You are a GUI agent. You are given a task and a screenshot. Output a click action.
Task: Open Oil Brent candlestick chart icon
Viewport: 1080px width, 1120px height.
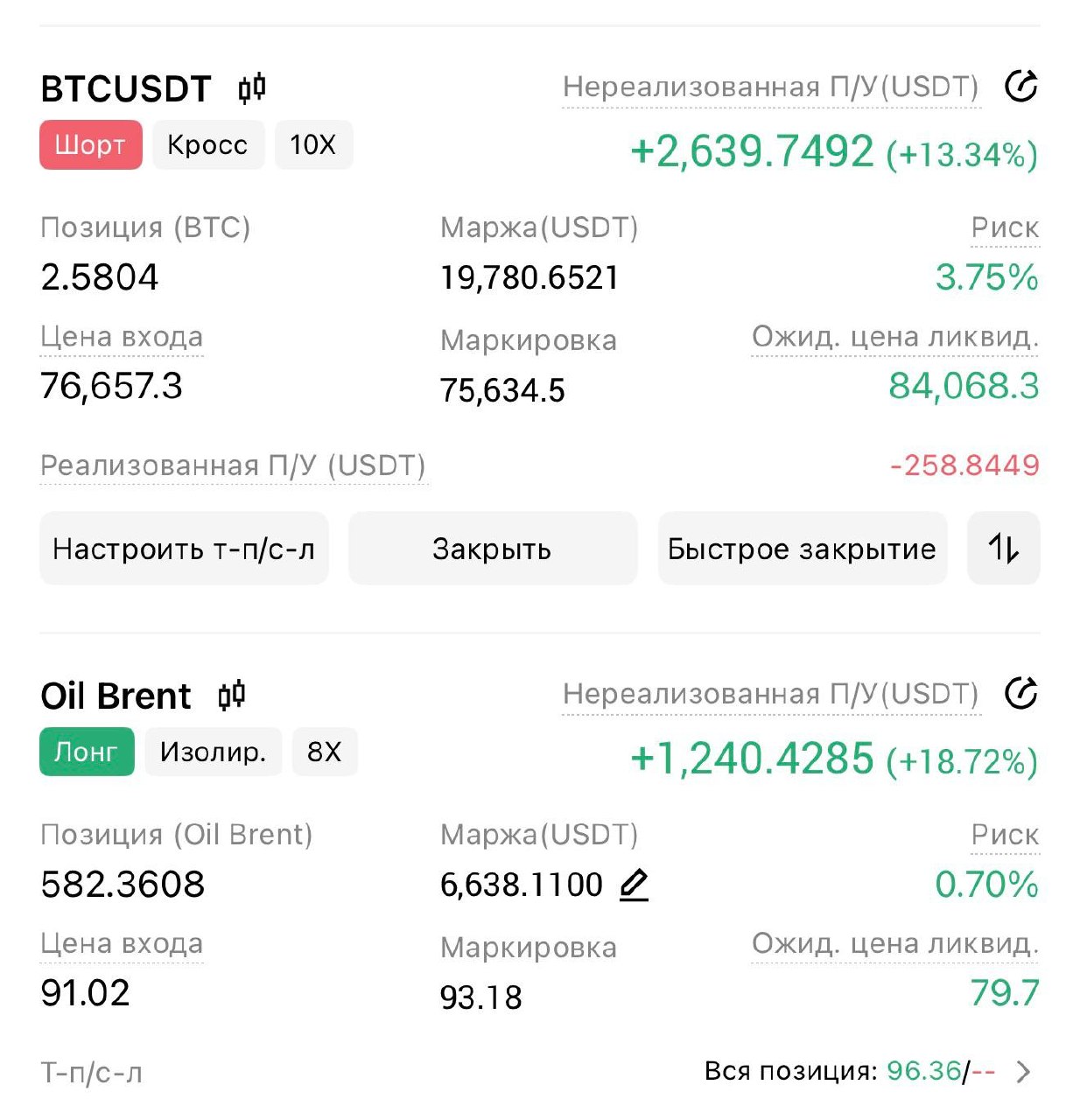[x=232, y=696]
